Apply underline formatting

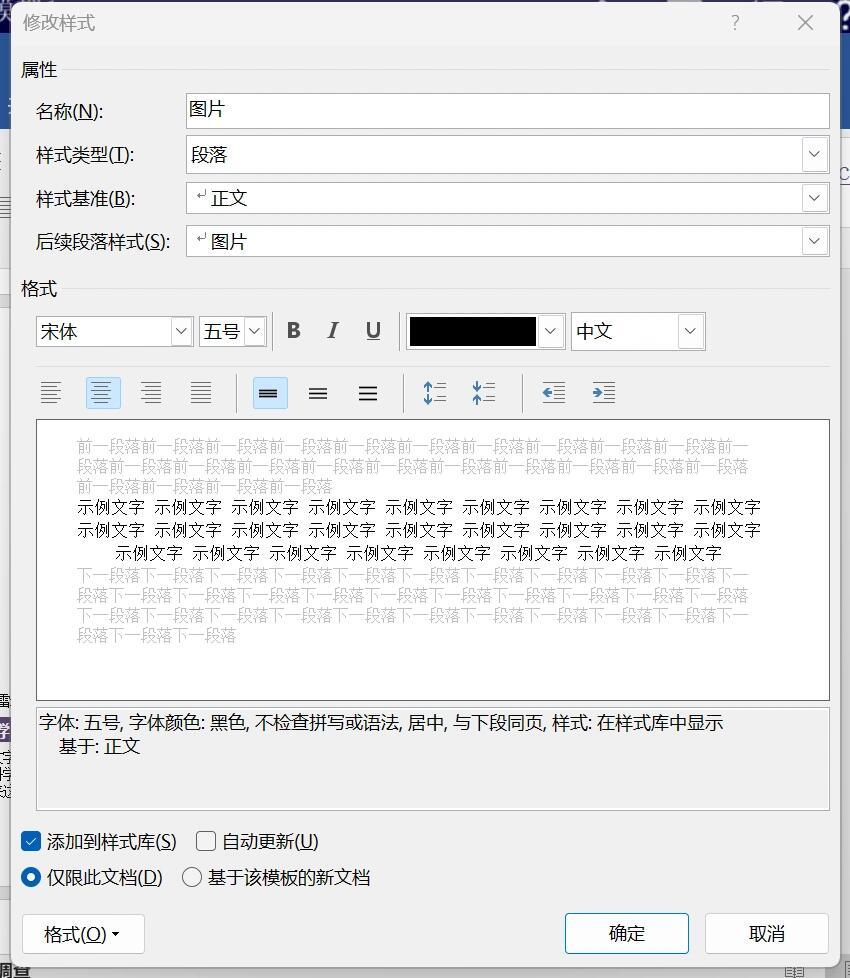coord(373,331)
